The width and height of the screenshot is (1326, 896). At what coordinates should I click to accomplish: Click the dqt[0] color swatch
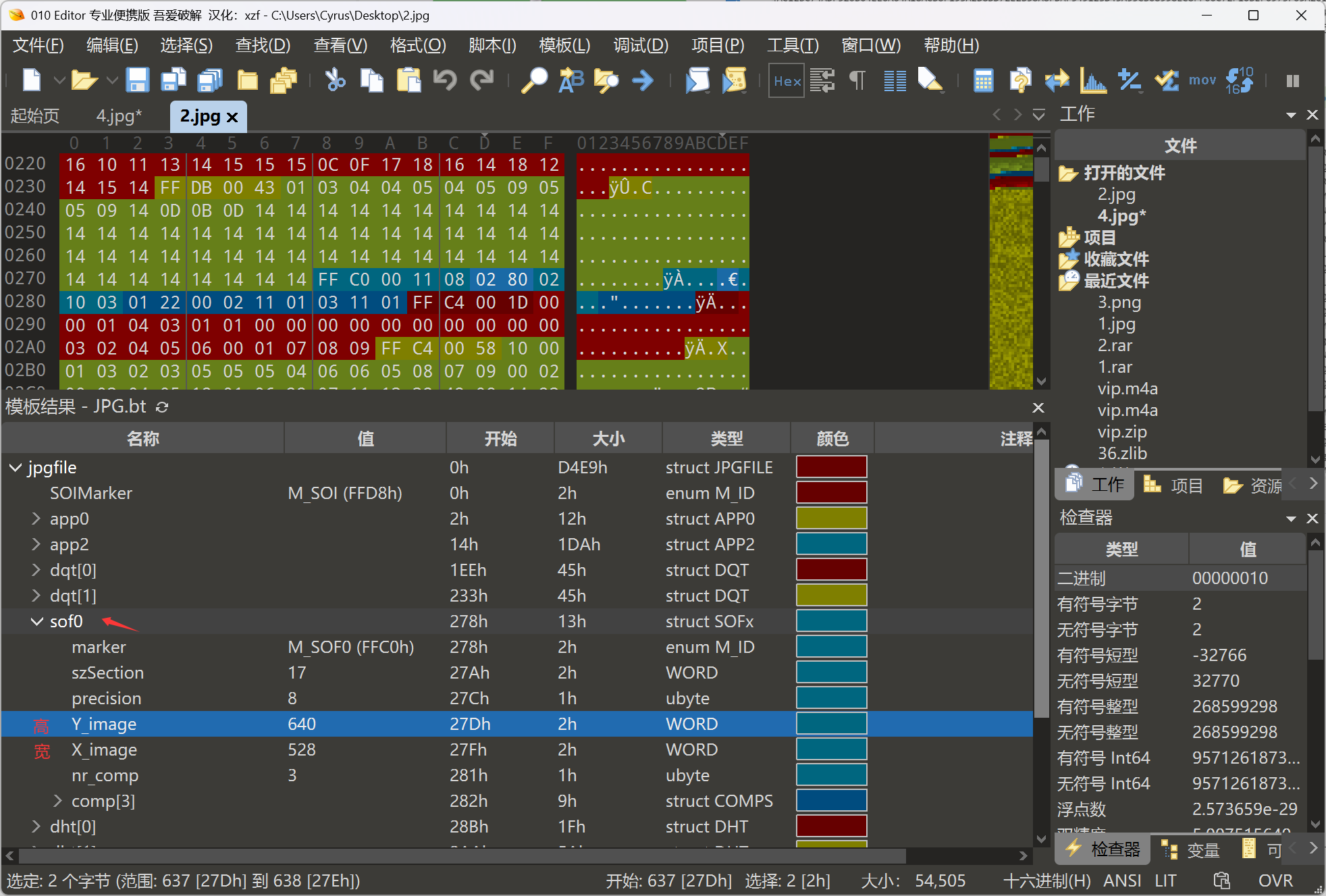click(832, 570)
